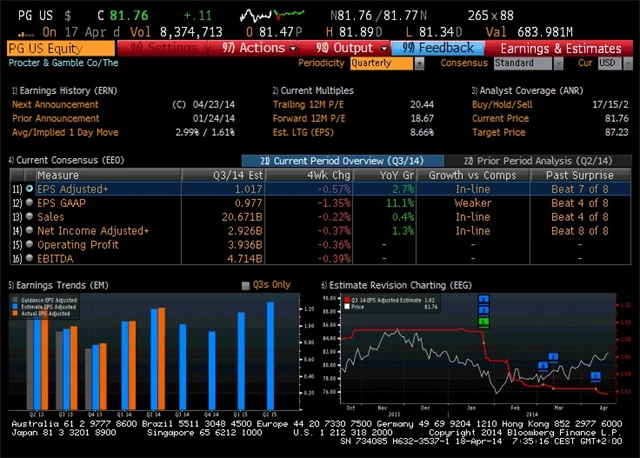Click the green marker on revision chart

point(484,321)
